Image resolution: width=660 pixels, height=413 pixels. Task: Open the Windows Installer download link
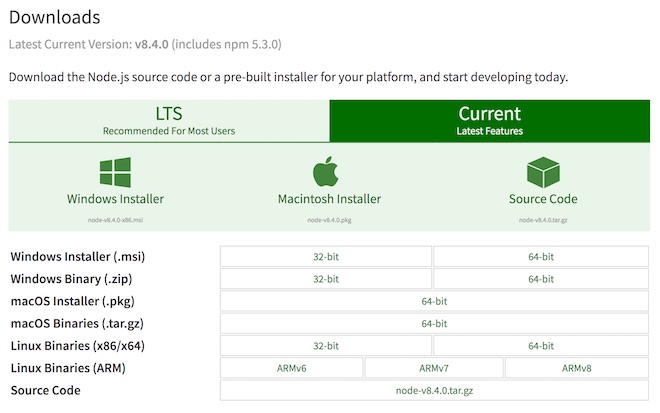(x=115, y=199)
